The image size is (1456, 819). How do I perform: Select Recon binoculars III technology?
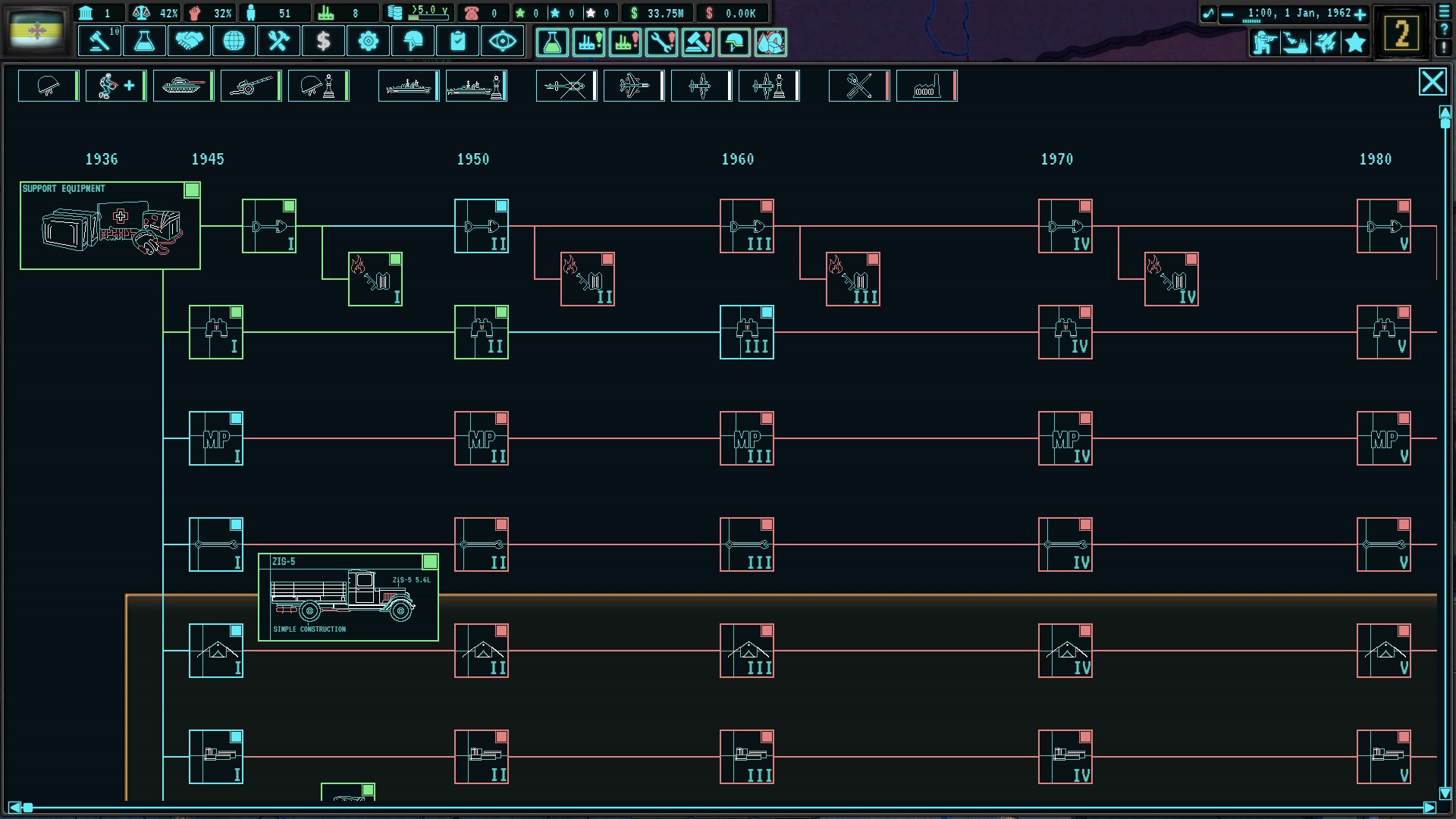pyautogui.click(x=747, y=332)
